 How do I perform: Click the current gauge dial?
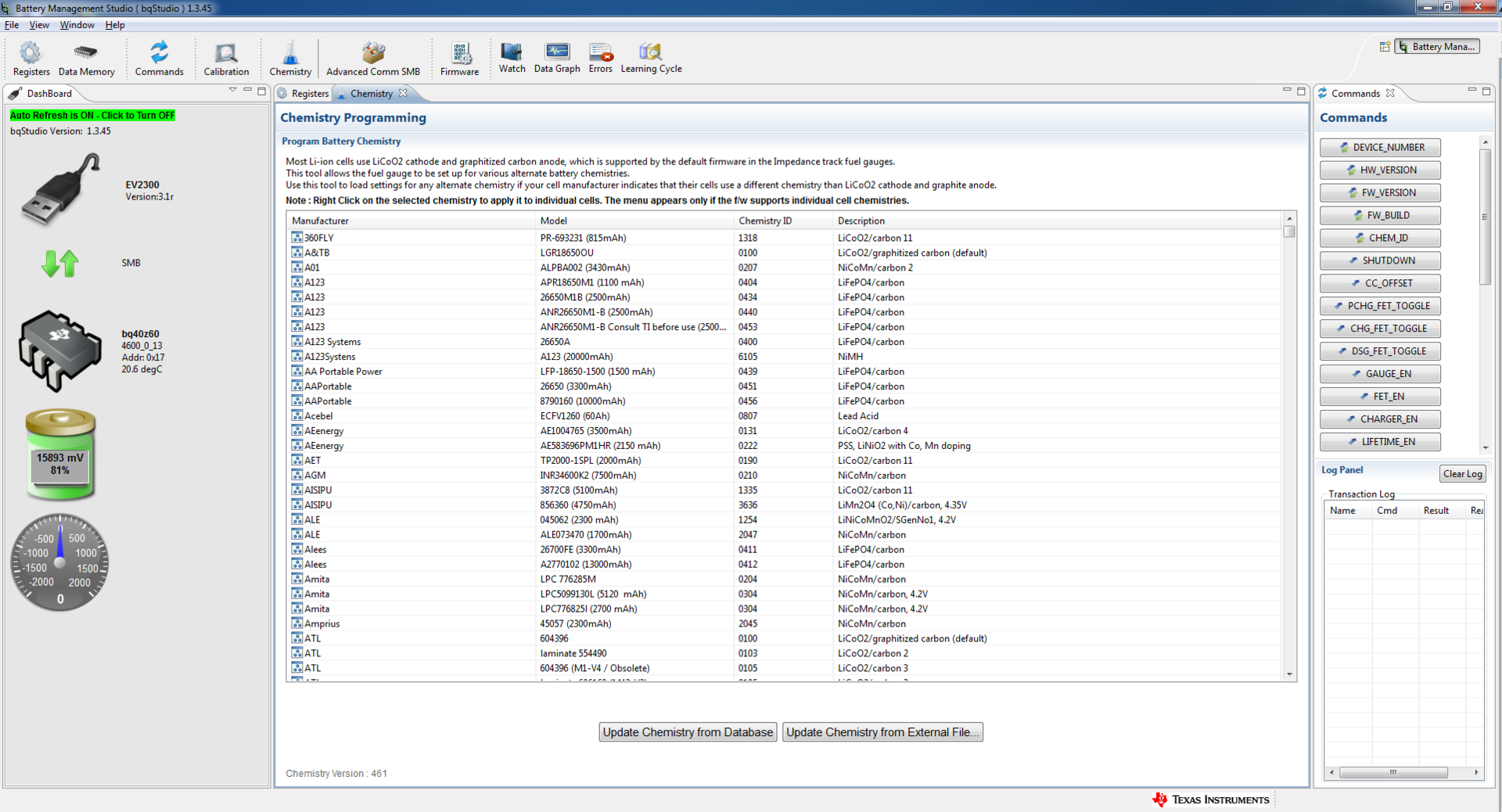[x=60, y=562]
